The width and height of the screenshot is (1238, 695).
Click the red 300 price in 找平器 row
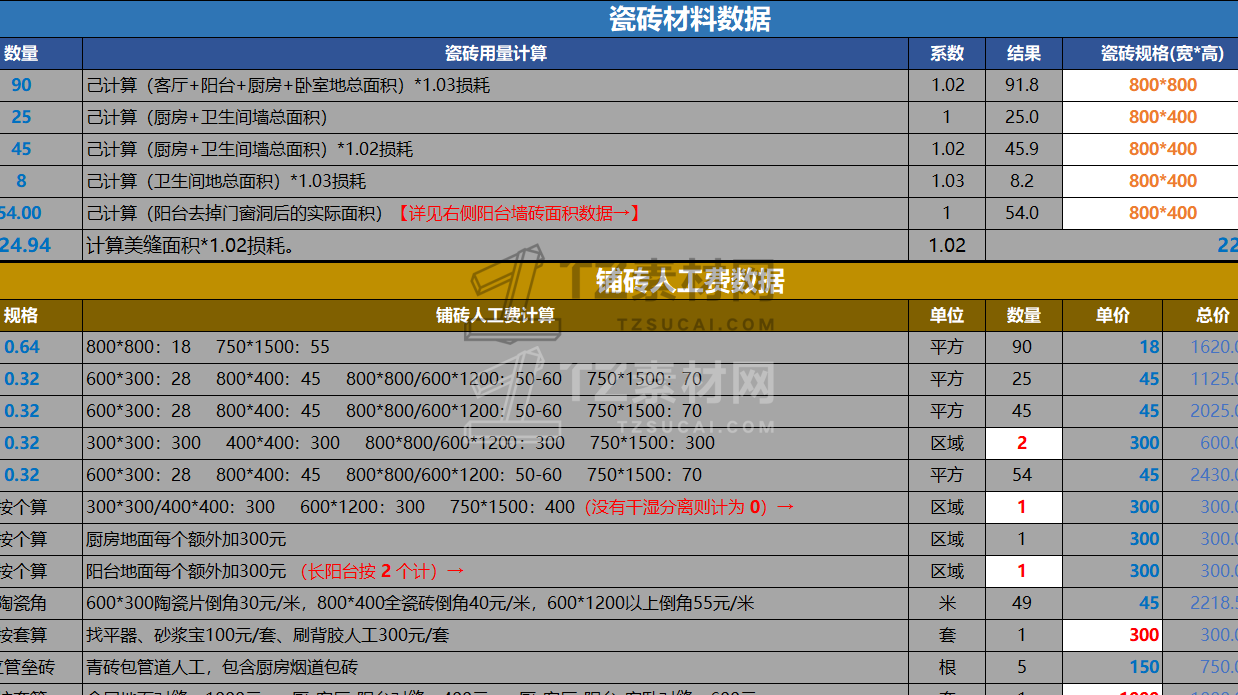[1112, 635]
